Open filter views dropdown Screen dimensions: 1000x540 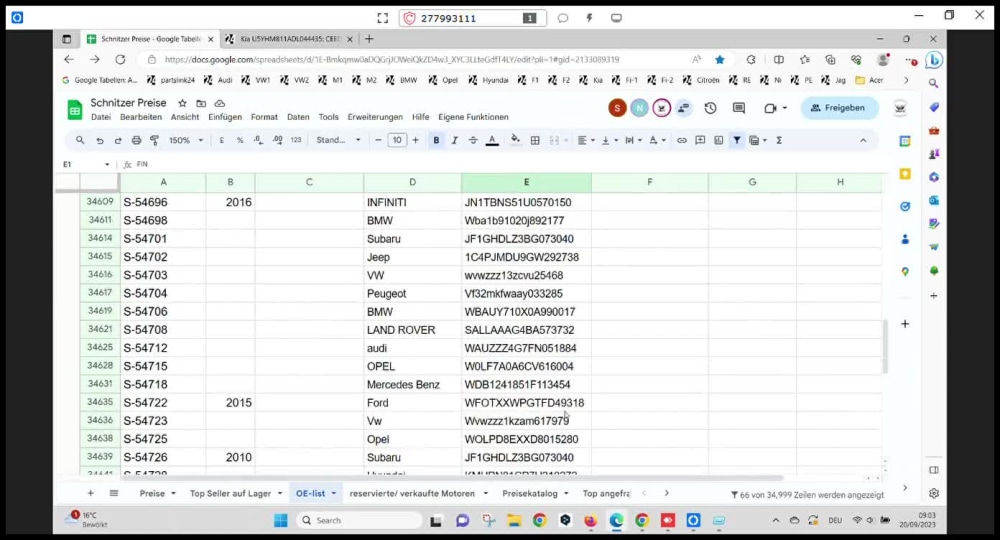point(758,140)
